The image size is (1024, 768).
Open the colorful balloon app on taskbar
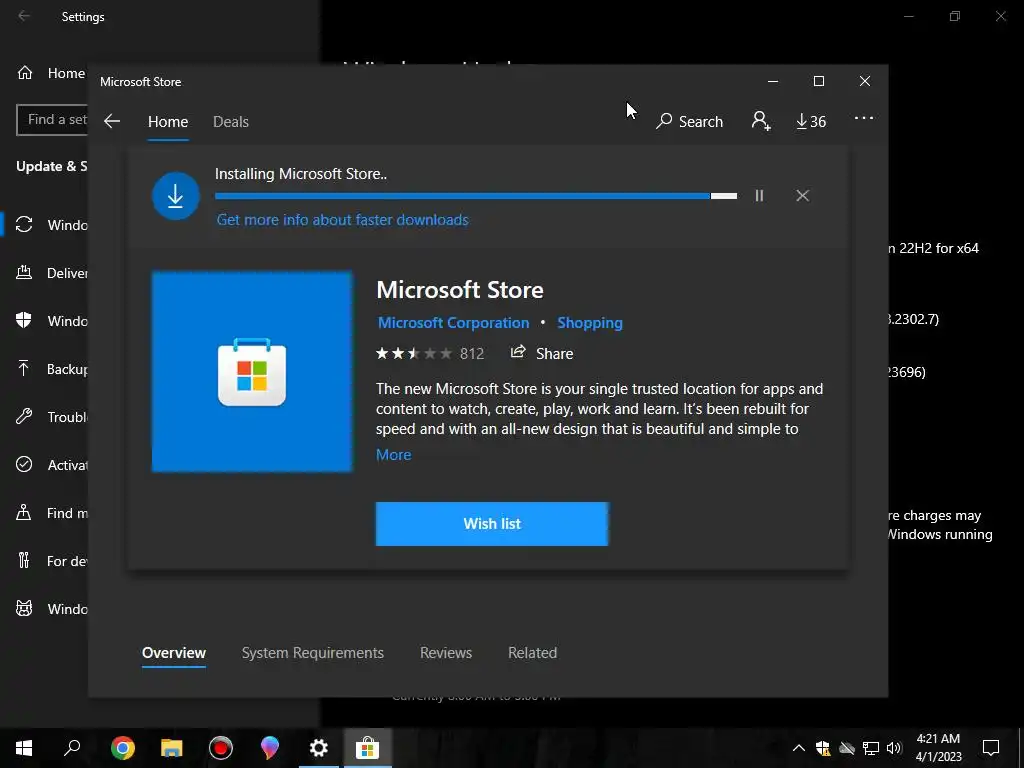[270, 748]
